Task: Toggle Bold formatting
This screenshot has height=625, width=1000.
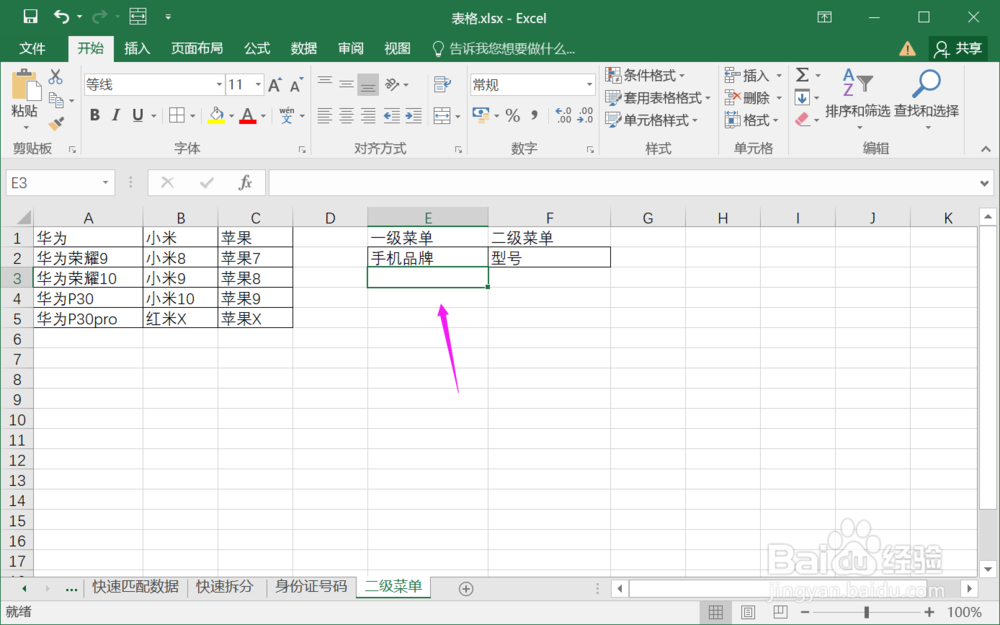Action: pos(94,115)
